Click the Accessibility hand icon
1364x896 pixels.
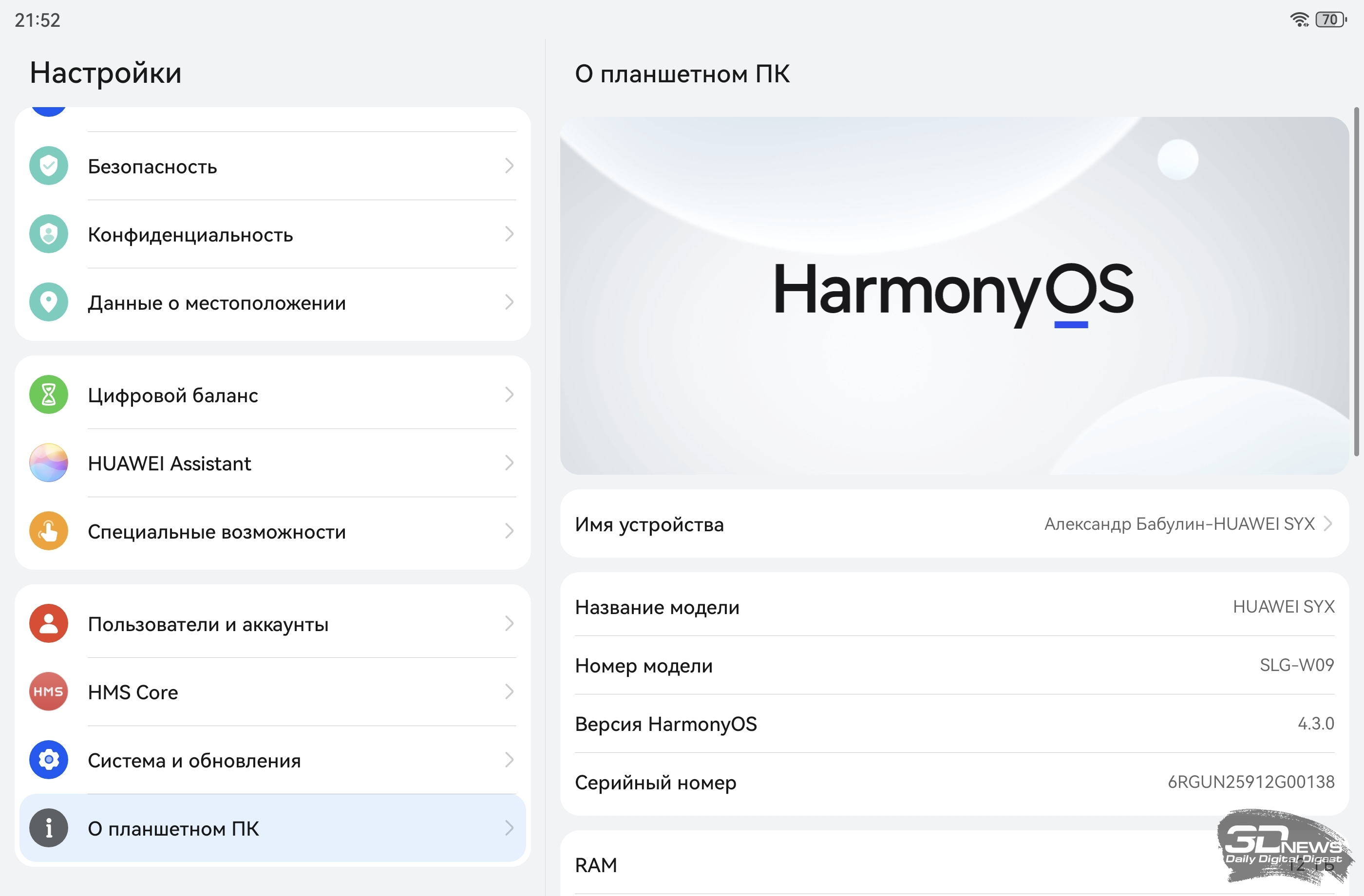pos(49,531)
